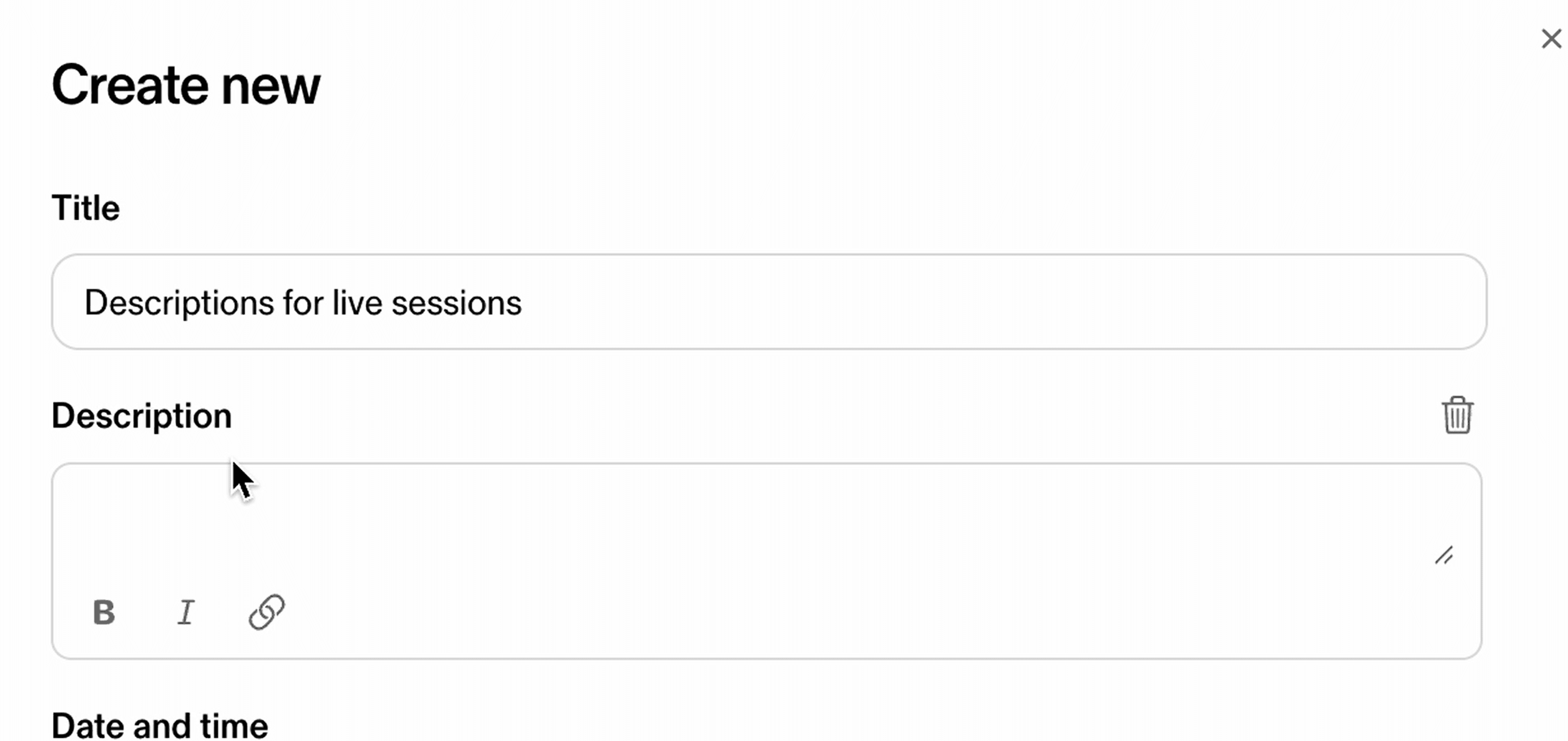Click the description box resize handle
This screenshot has width=1568, height=741.
point(1444,556)
